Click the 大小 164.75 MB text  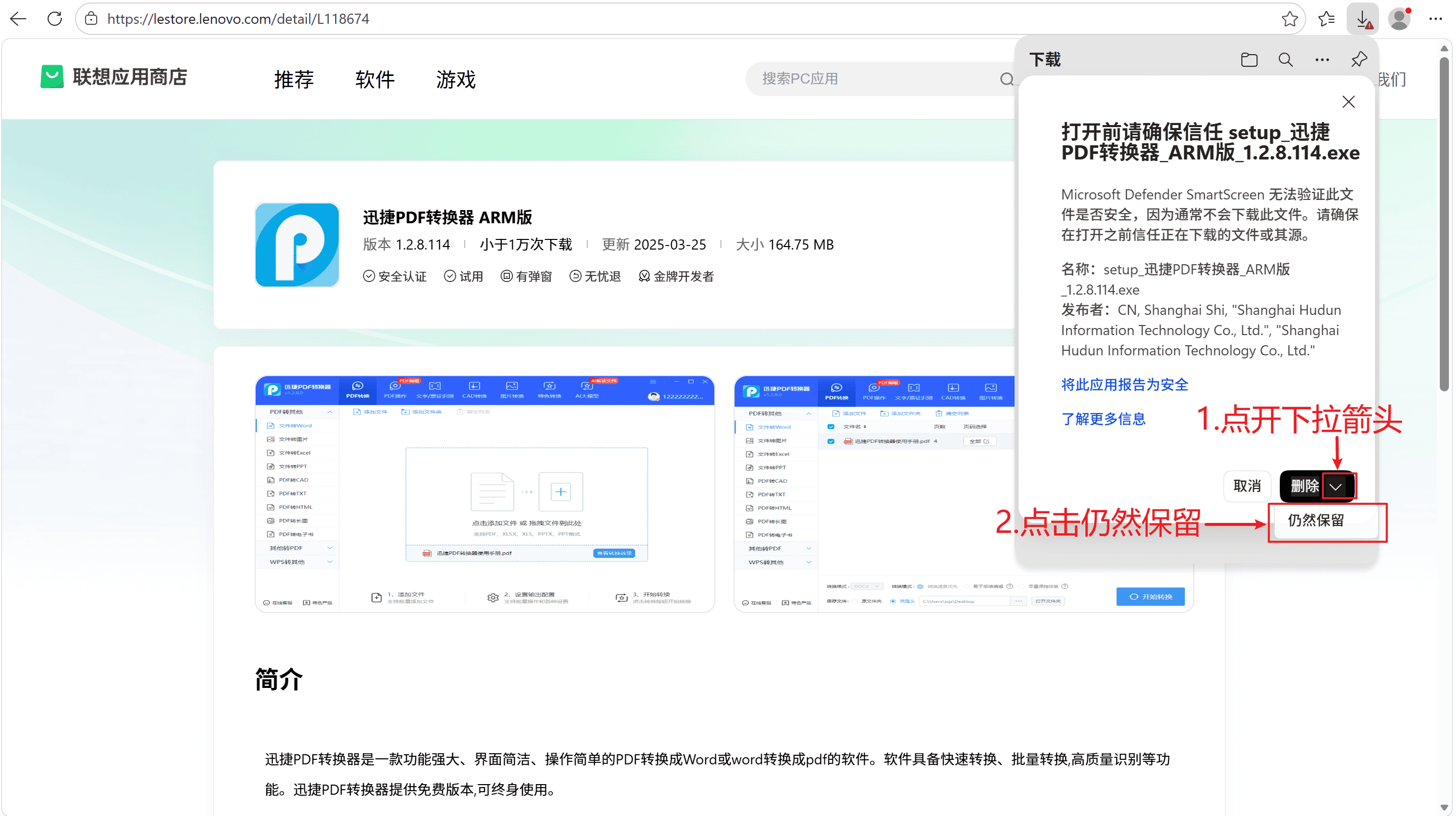pyautogui.click(x=785, y=244)
